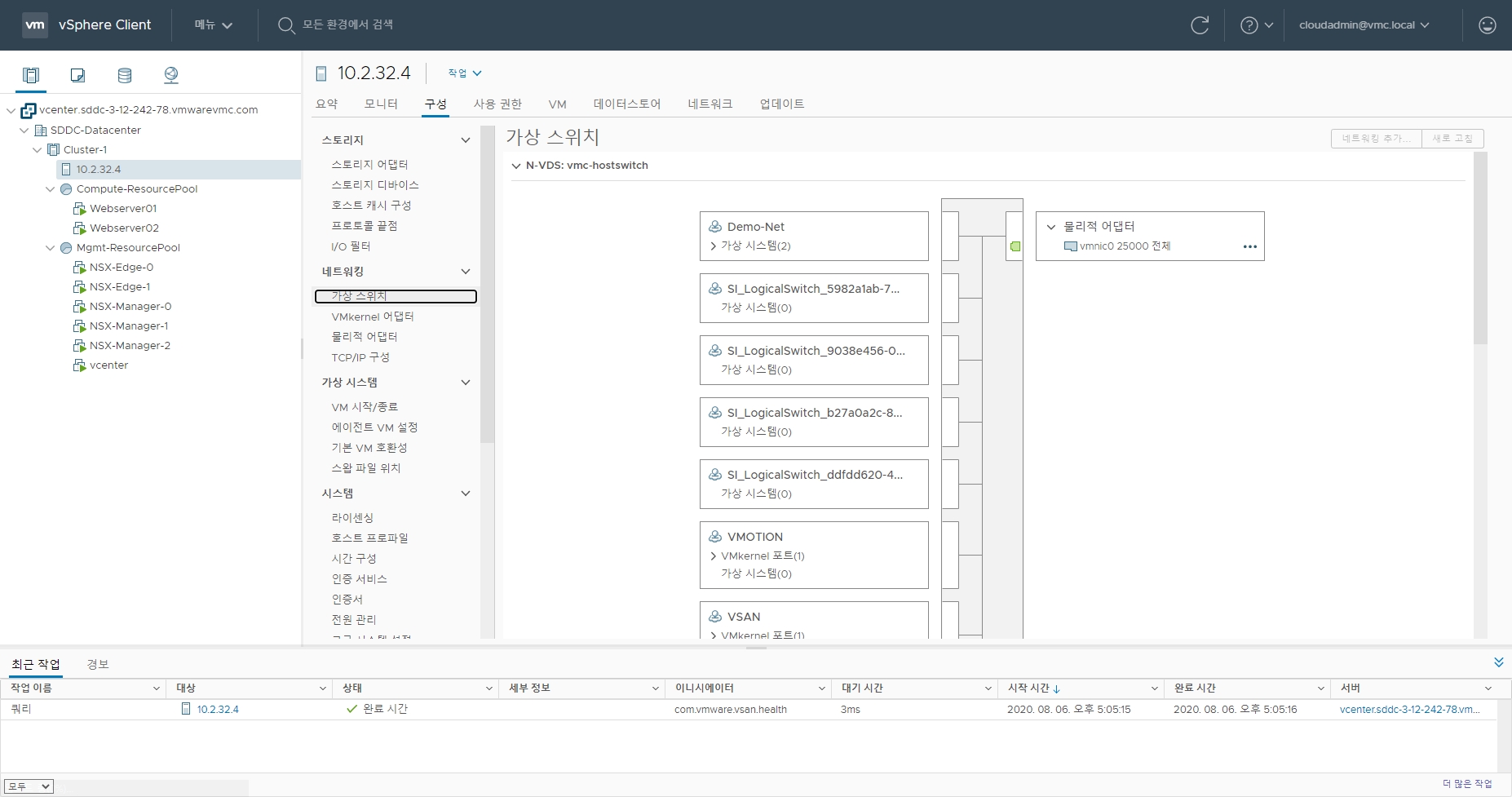This screenshot has height=797, width=1512.
Task: Collapse the N-VDS vmc-hostswitch section
Action: [x=515, y=166]
